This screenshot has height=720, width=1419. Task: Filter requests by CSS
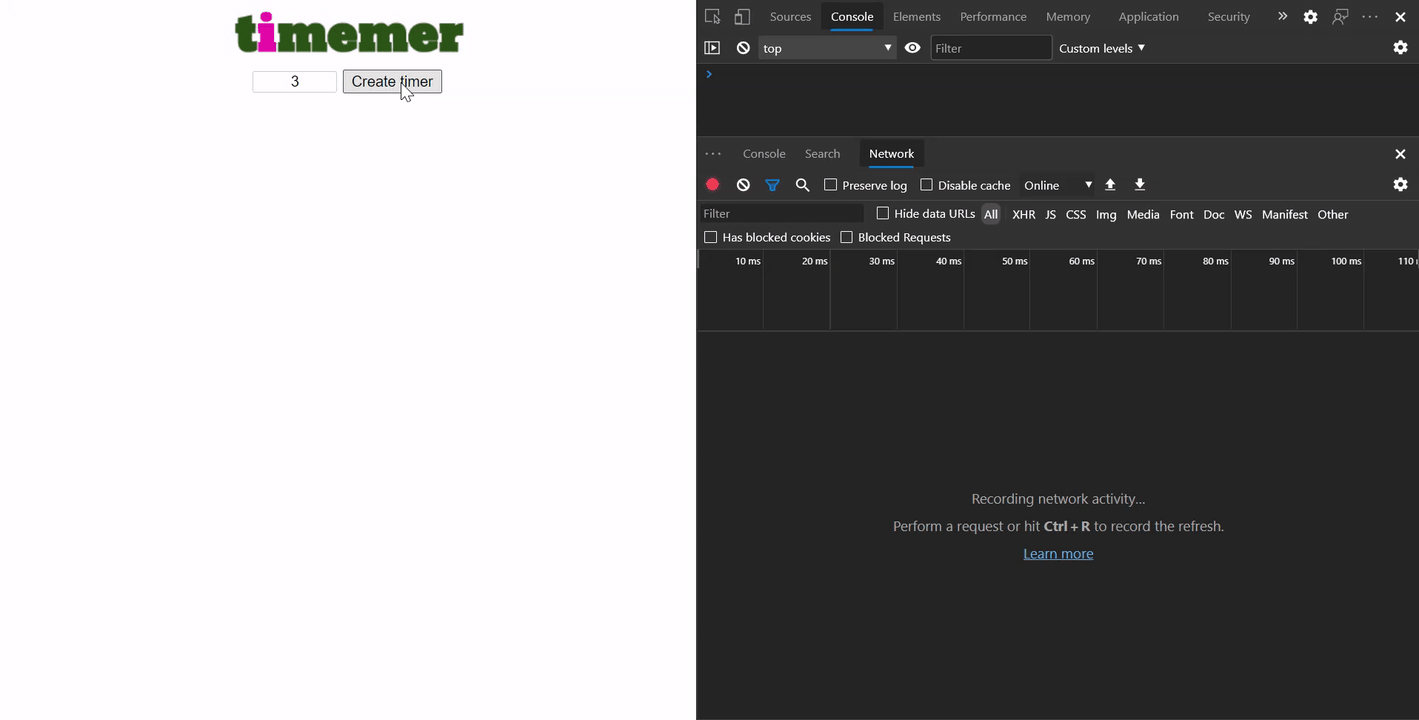click(x=1075, y=214)
